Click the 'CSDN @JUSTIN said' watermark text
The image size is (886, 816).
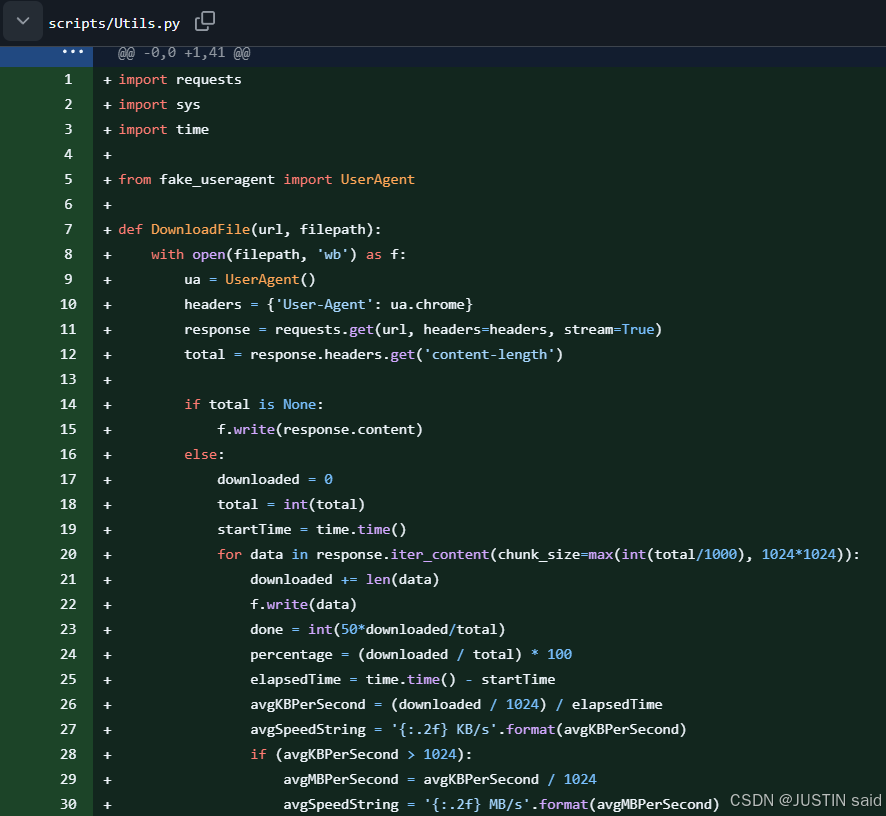[805, 800]
